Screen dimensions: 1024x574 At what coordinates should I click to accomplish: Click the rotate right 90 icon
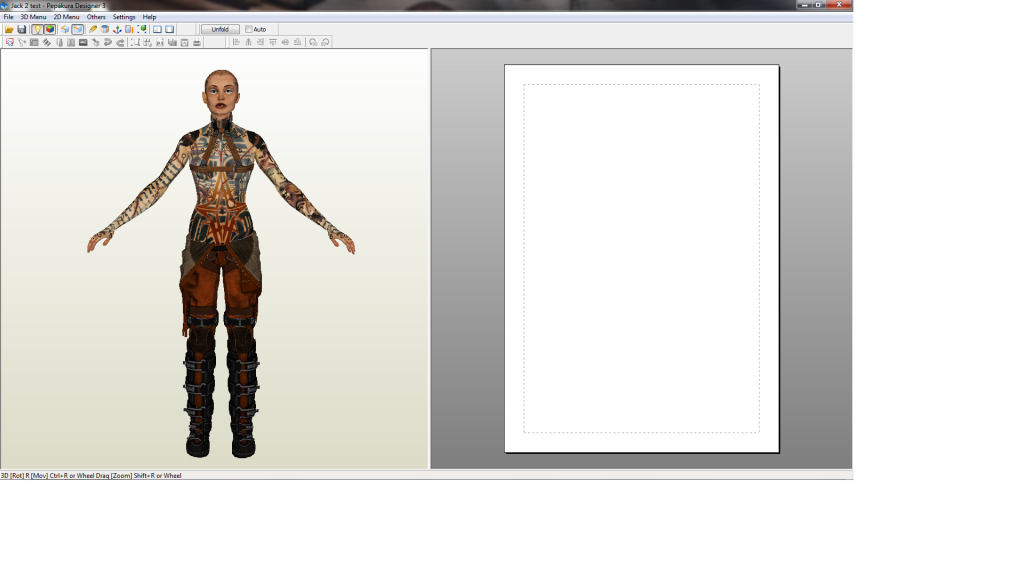click(325, 42)
